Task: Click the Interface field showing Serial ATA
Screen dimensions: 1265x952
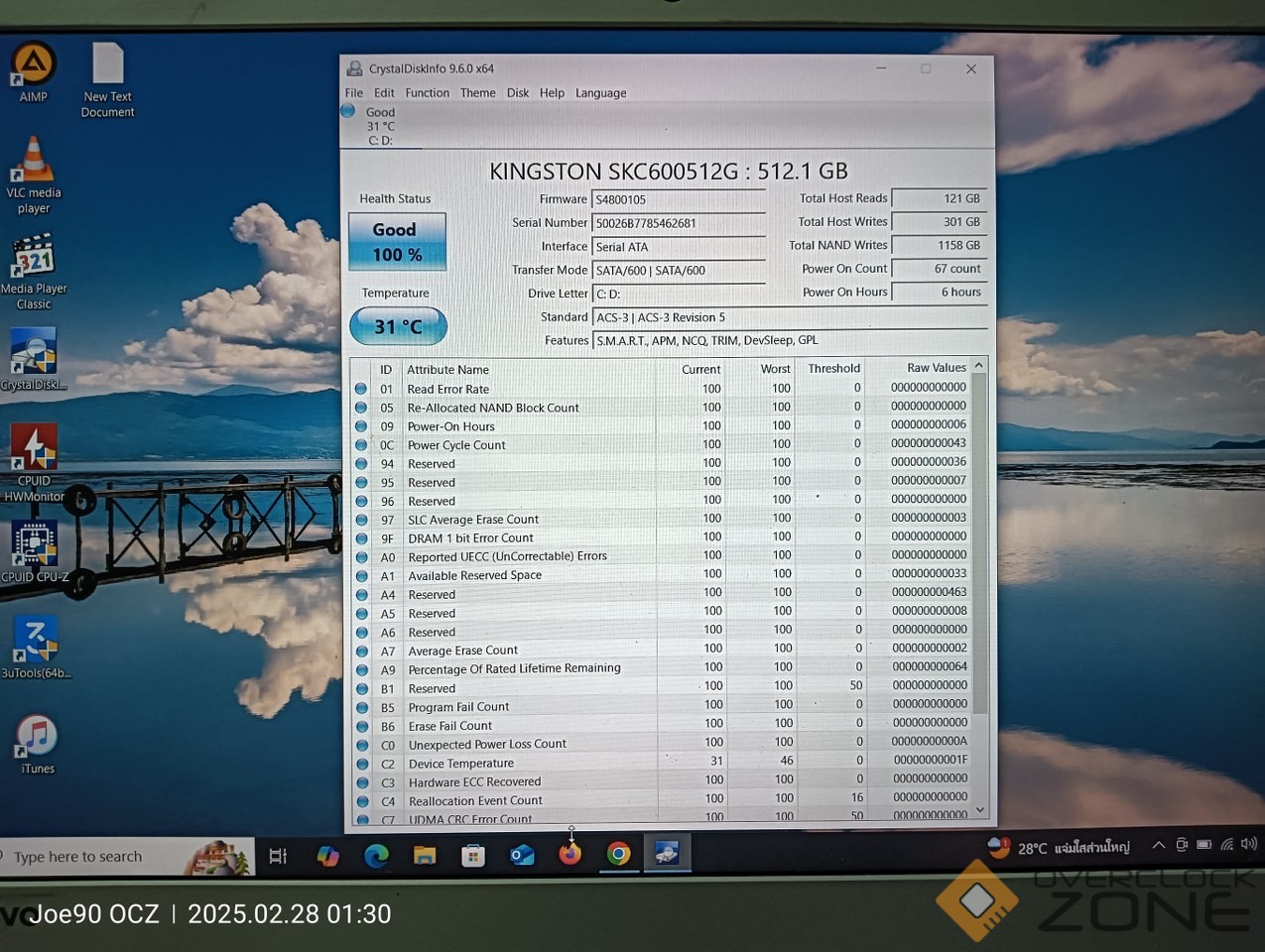Action: point(679,247)
